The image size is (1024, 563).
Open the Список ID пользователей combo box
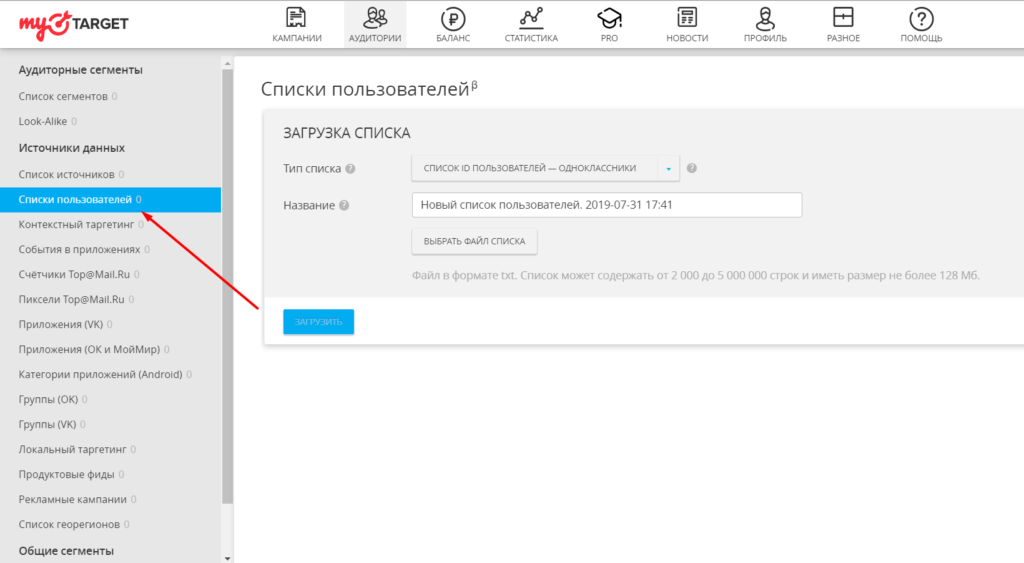(534, 169)
